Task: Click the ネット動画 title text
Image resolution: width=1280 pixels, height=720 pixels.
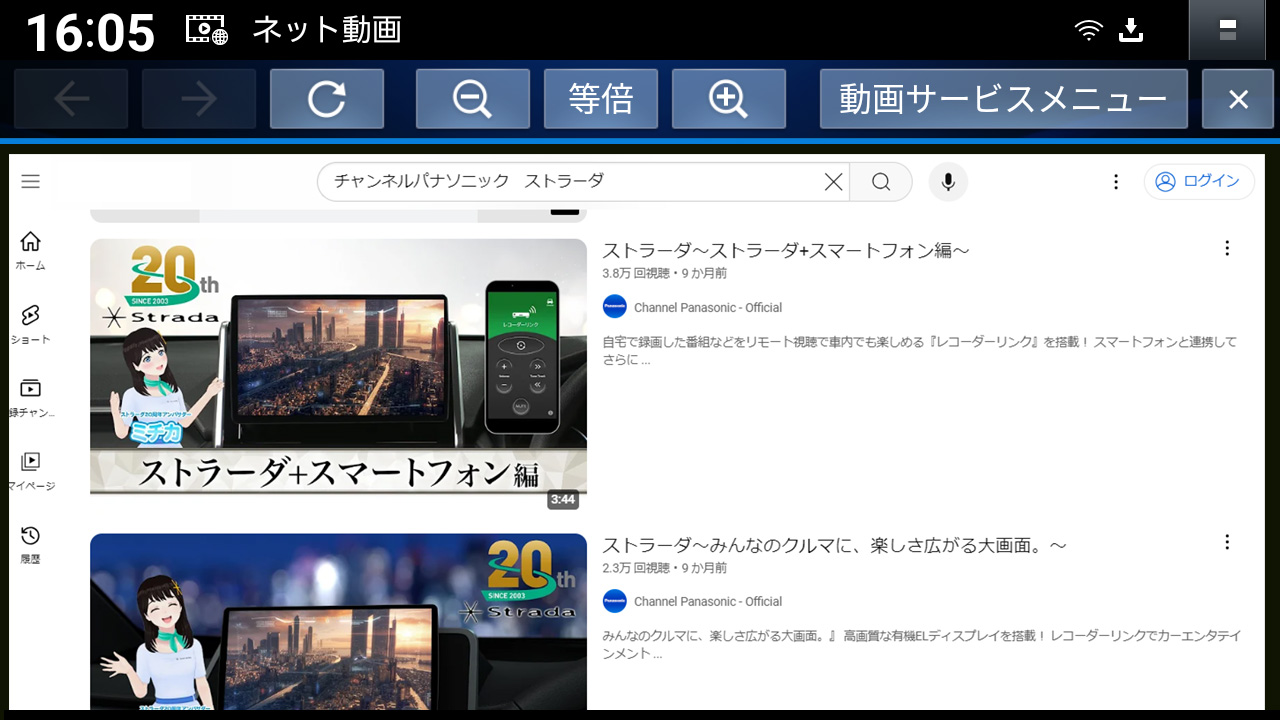Action: click(x=326, y=30)
